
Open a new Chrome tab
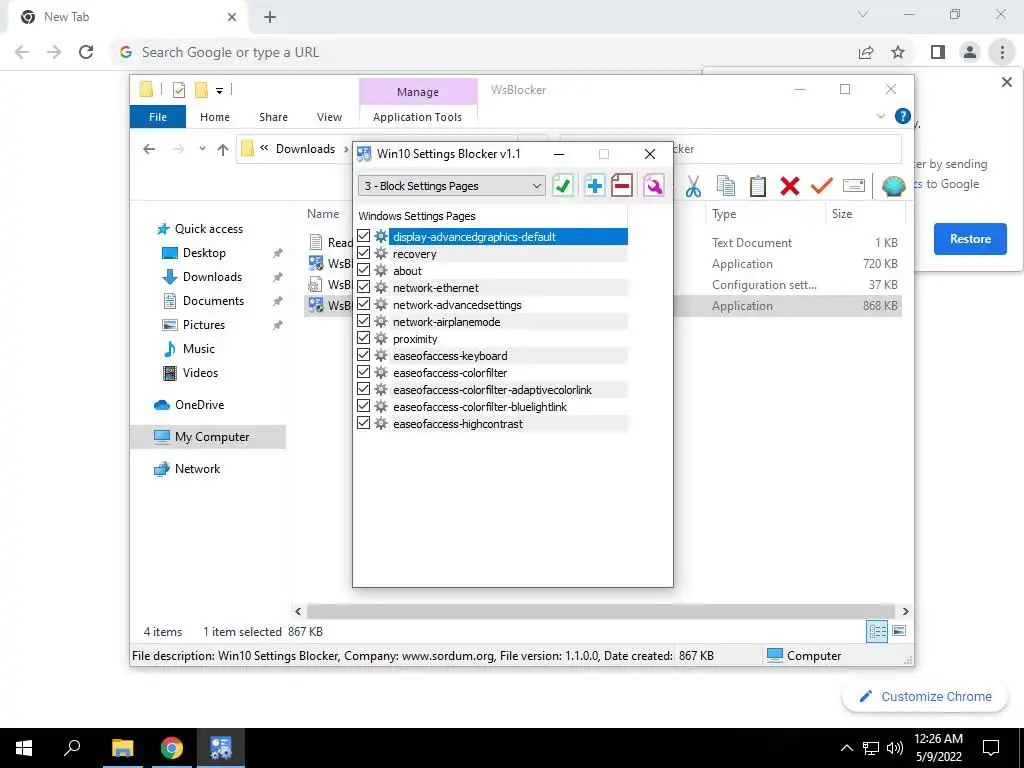pos(270,18)
